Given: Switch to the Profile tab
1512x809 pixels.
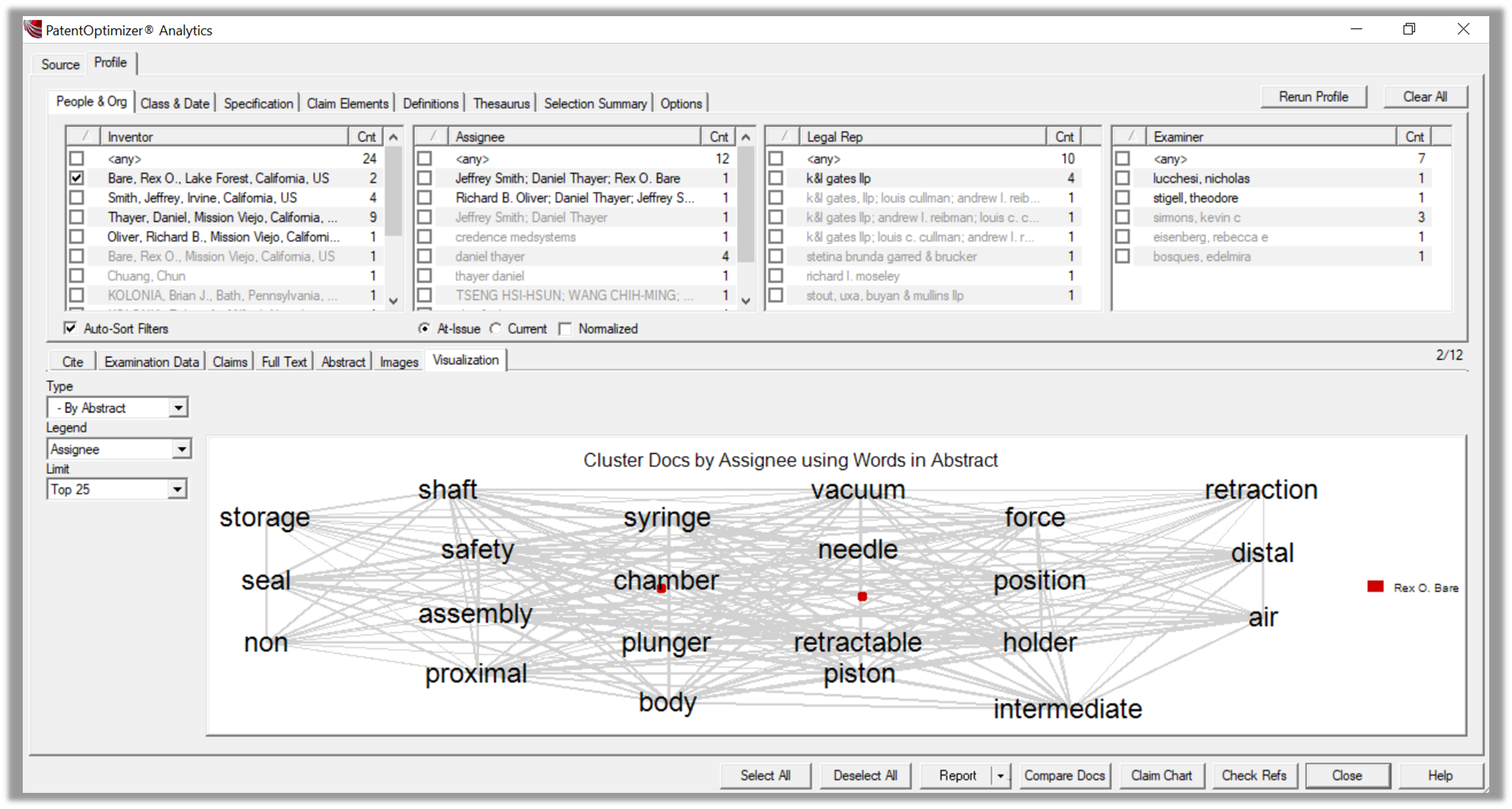Looking at the screenshot, I should coord(111,63).
